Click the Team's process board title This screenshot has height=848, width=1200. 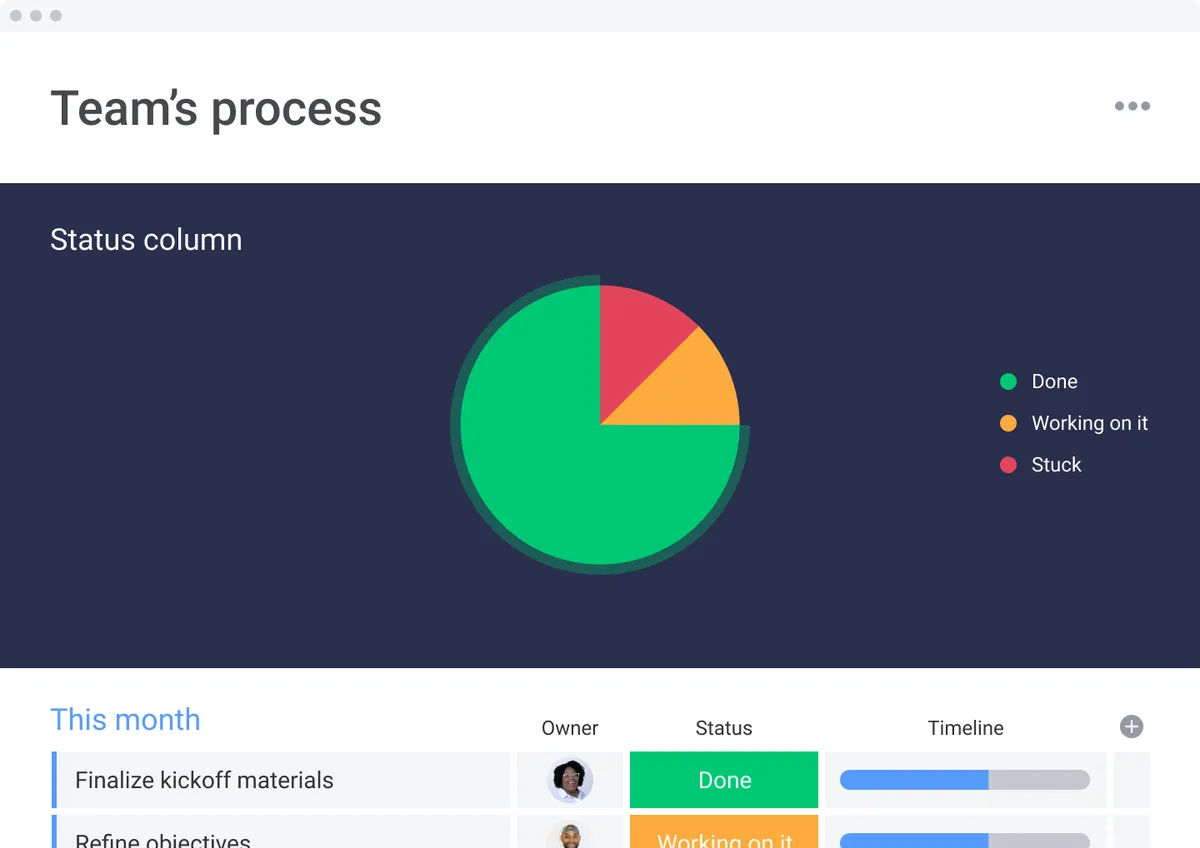(216, 108)
